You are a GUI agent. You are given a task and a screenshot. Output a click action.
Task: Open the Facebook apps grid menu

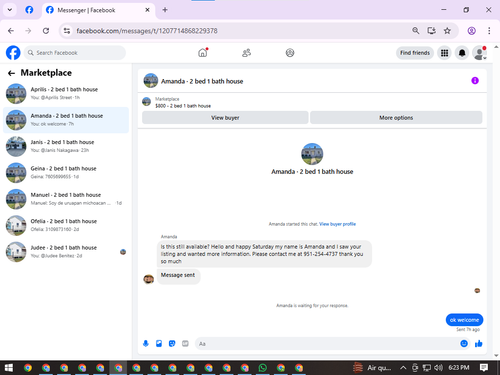444,53
